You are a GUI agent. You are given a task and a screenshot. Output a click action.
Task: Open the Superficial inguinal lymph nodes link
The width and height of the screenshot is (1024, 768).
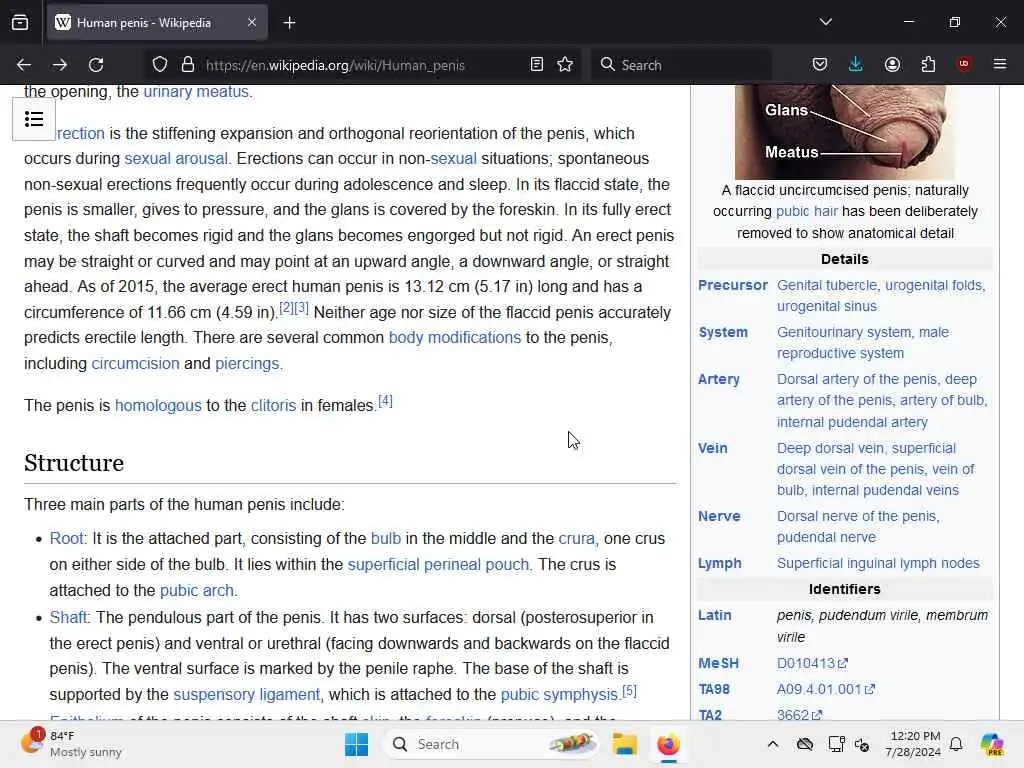[878, 563]
